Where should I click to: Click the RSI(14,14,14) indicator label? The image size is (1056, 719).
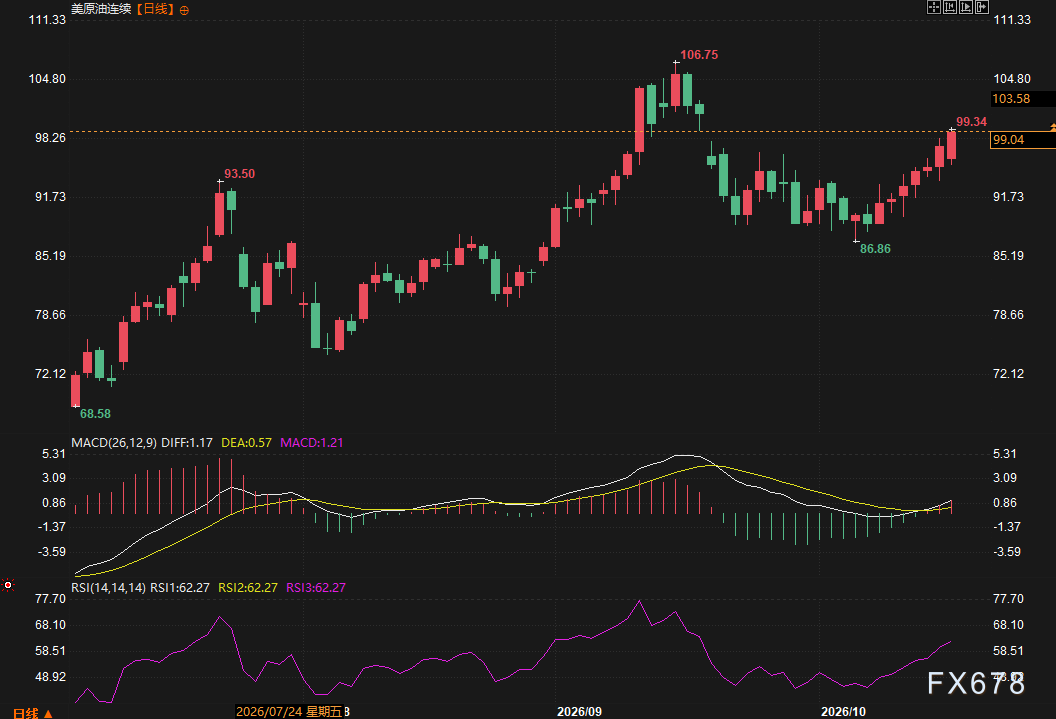point(108,588)
